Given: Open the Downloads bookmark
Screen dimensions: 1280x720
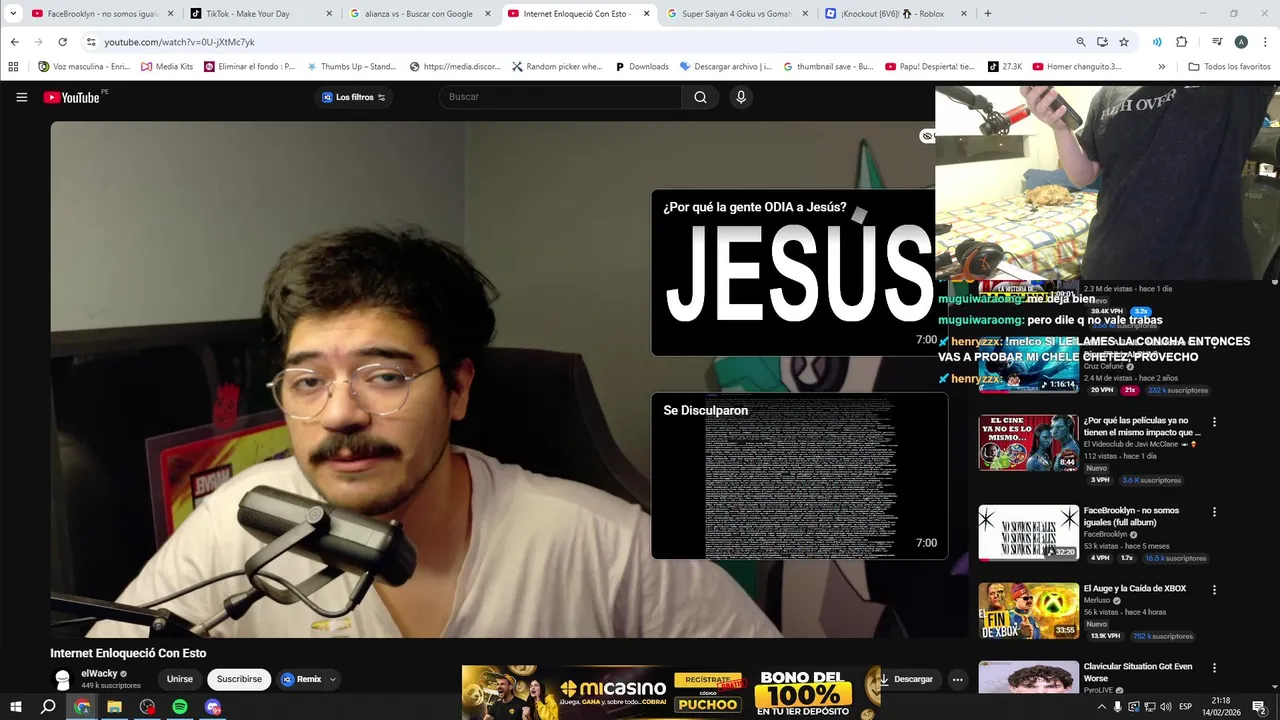Looking at the screenshot, I should 641,67.
